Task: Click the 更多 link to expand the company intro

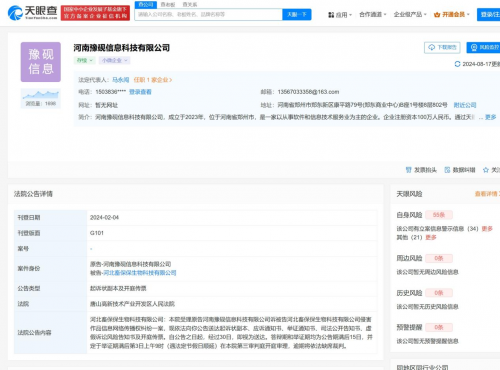Action: coord(490,117)
